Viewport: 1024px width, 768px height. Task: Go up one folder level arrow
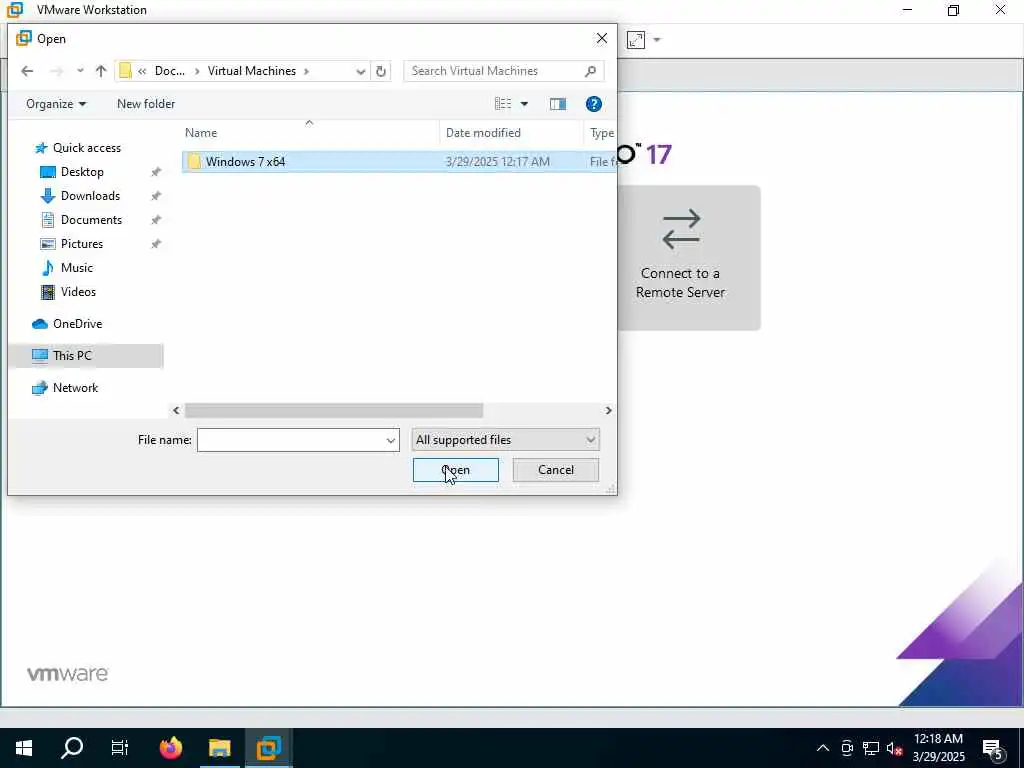pos(101,71)
